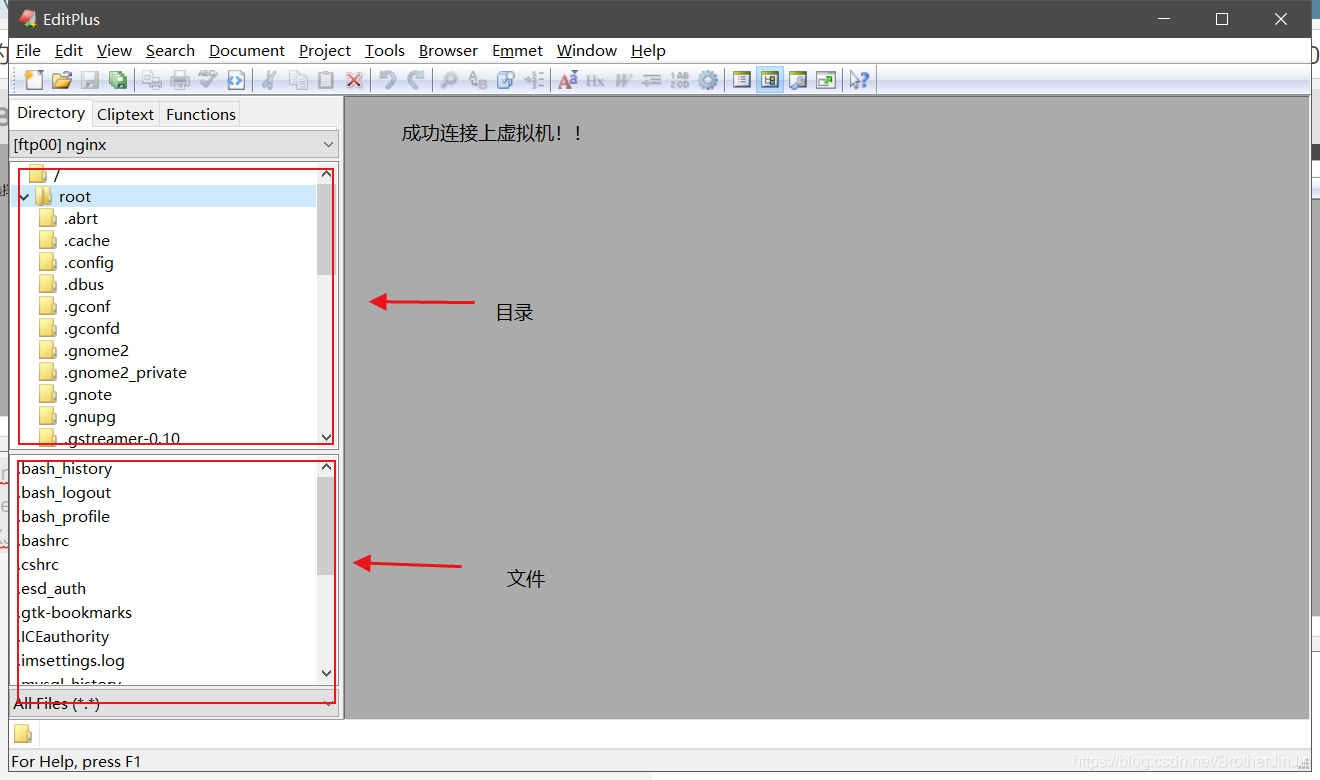Click the Print toolbar icon

tap(180, 80)
